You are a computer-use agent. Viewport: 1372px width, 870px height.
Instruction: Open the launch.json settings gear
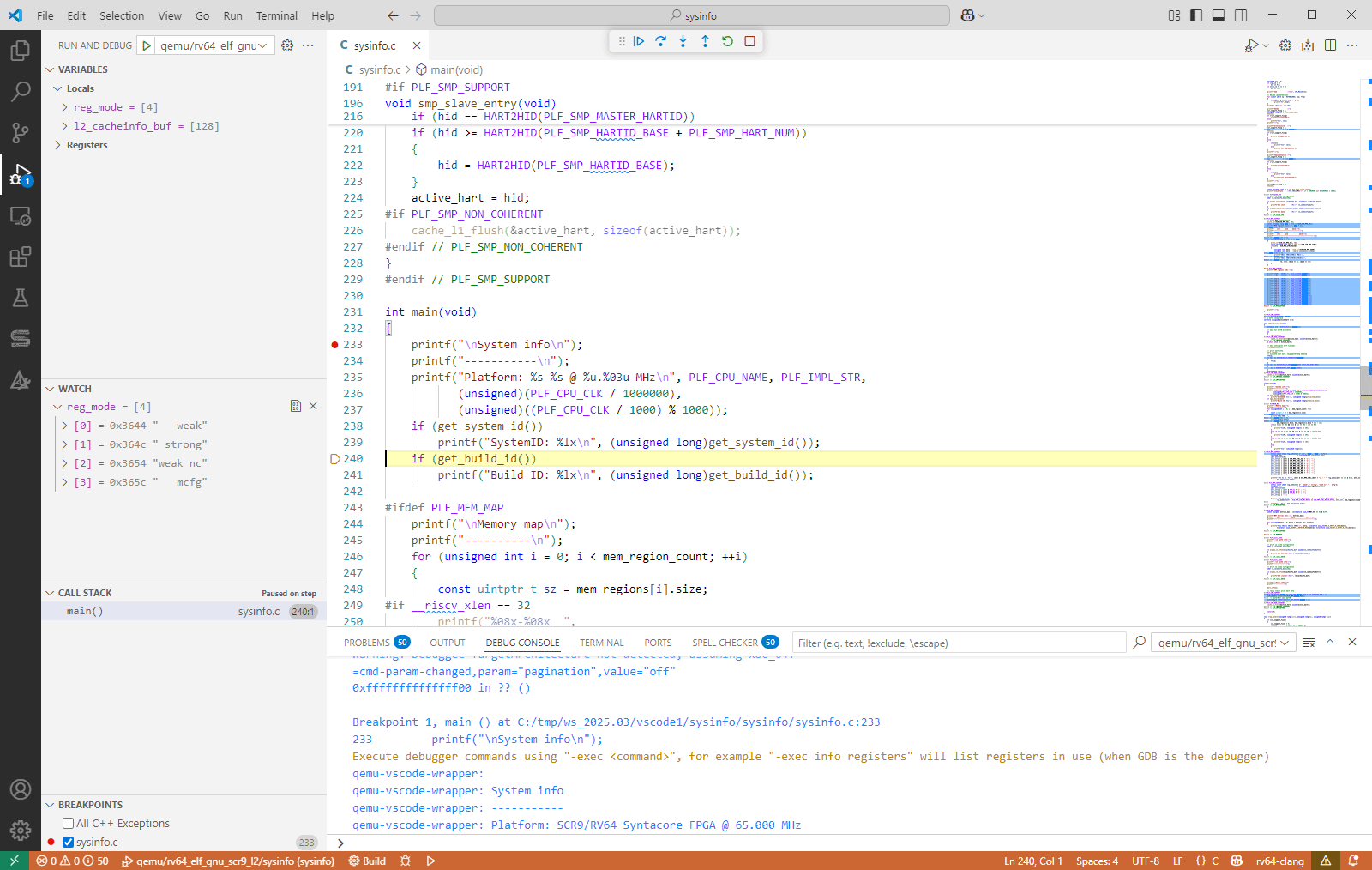pos(287,45)
